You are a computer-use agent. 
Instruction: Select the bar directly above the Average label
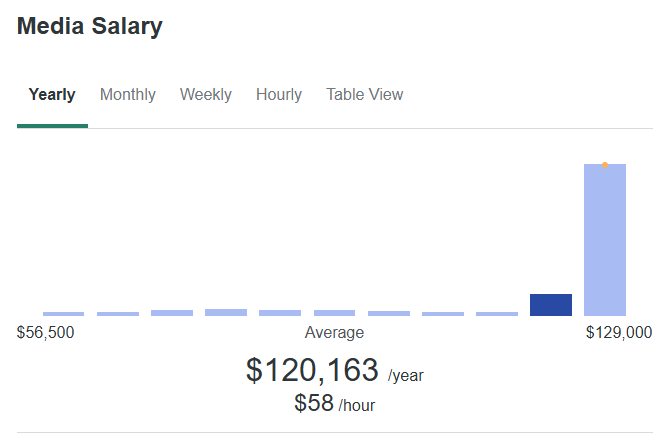pos(334,313)
